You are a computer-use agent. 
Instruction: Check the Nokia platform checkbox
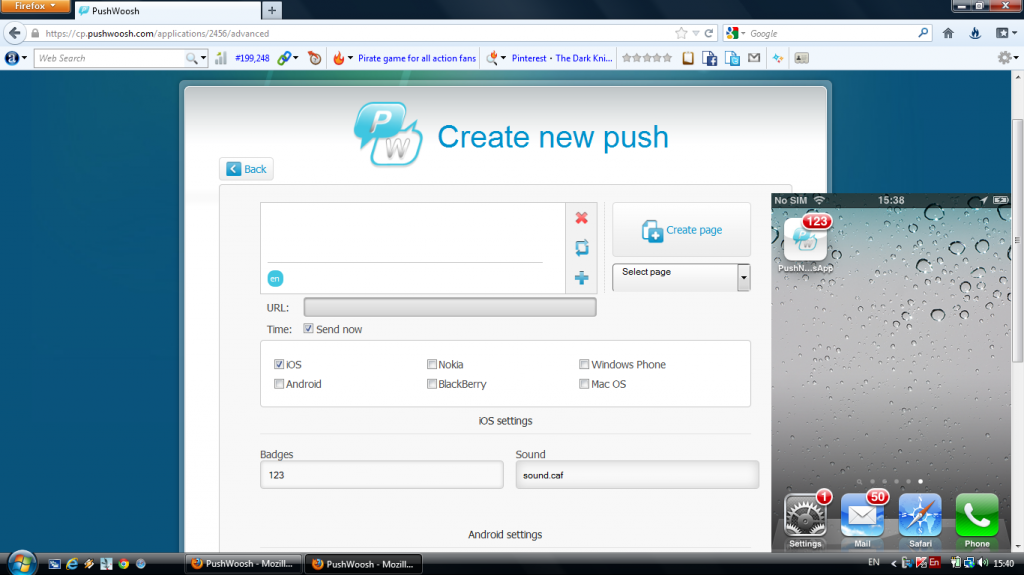432,364
